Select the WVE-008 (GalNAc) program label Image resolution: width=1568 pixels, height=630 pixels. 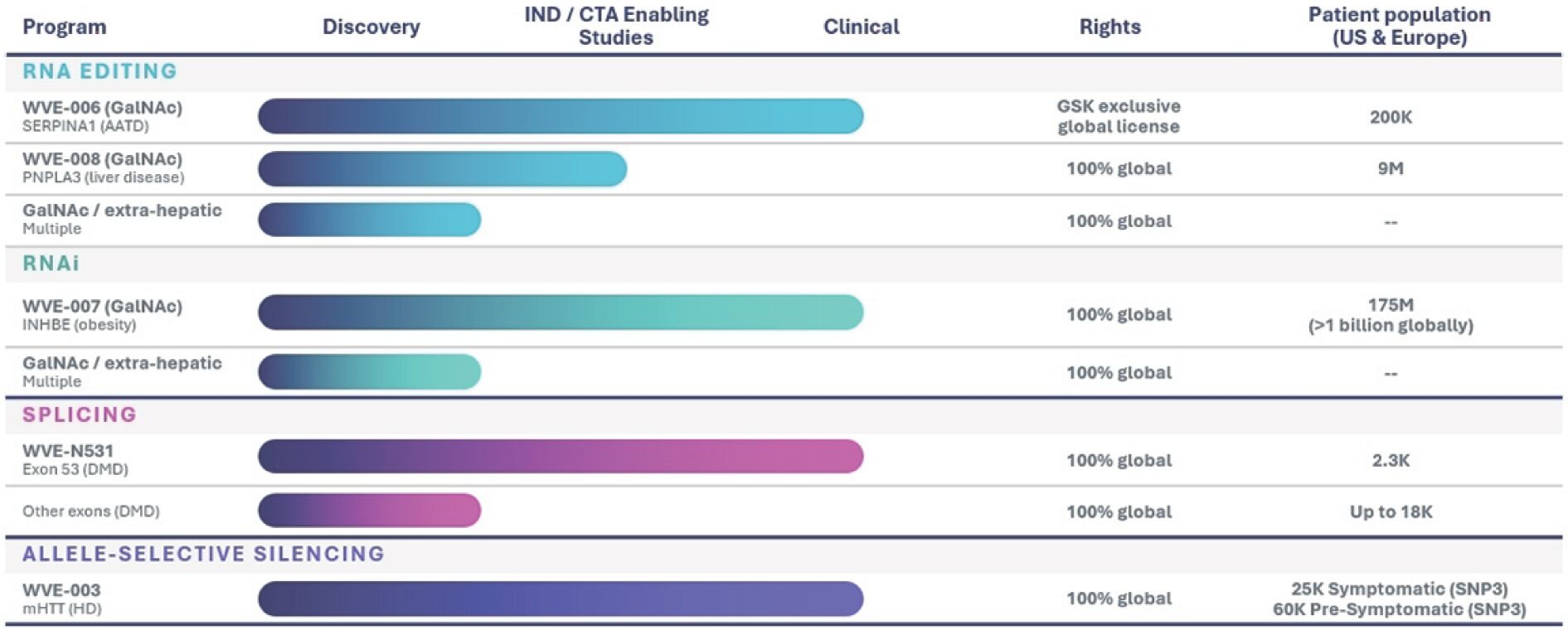(x=102, y=159)
